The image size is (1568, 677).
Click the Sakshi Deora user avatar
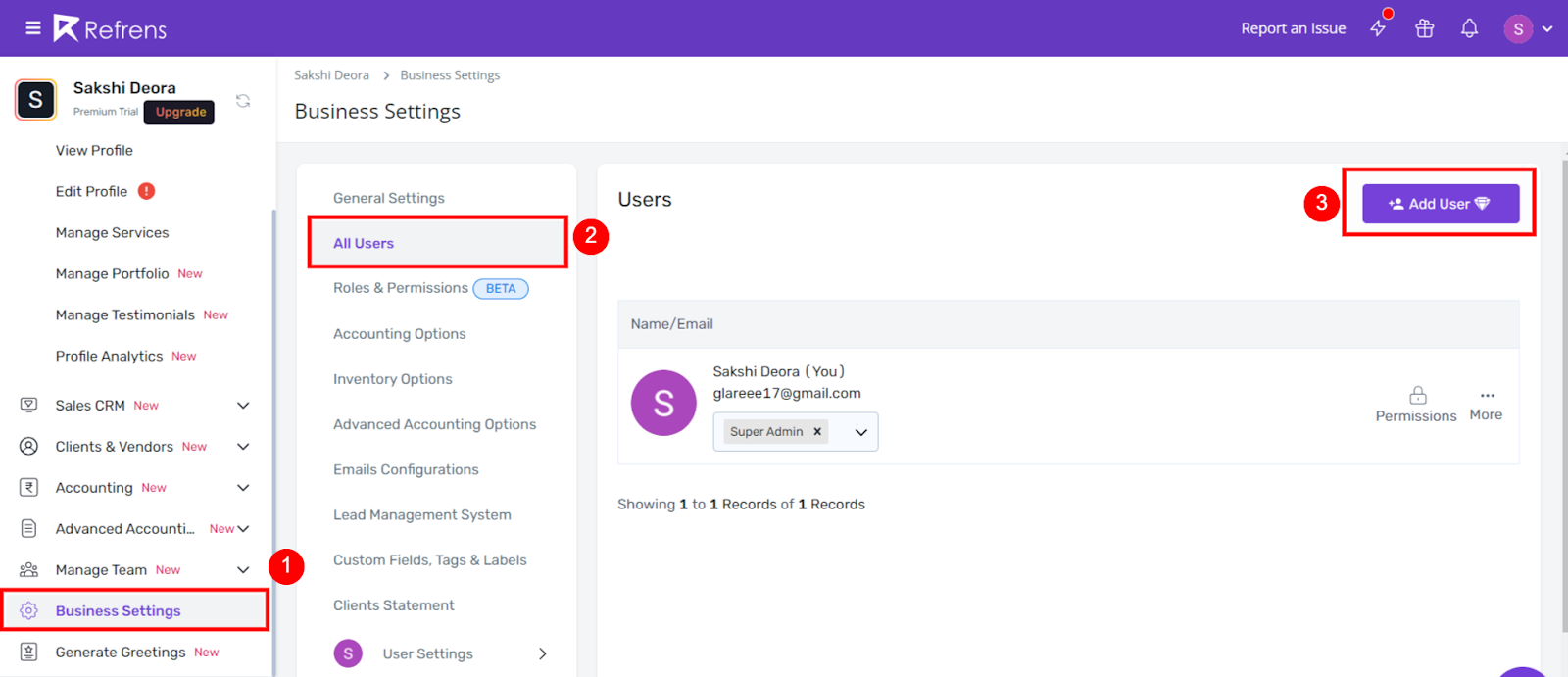coord(663,403)
